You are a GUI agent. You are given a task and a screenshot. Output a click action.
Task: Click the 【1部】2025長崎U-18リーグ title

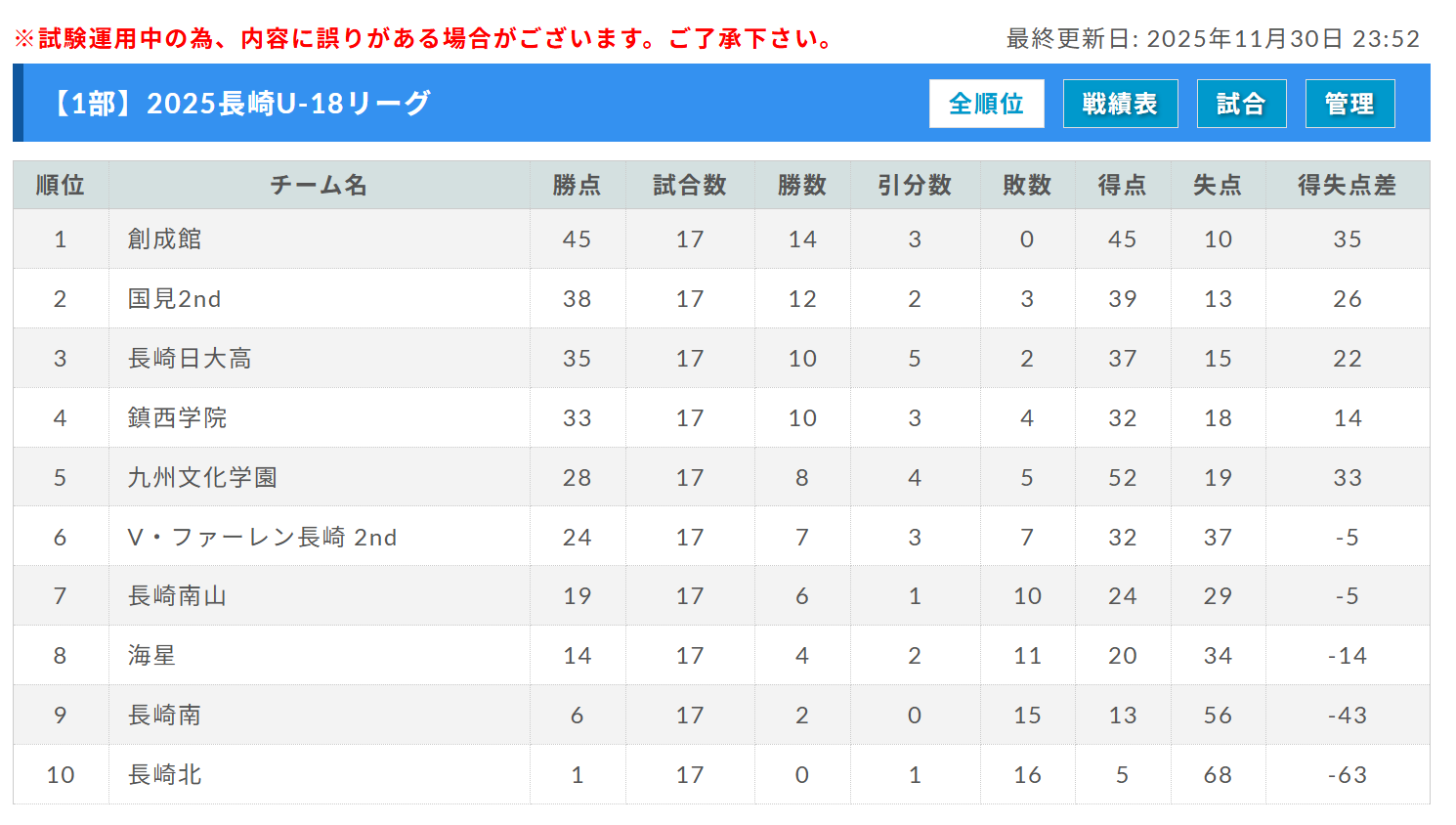coord(240,104)
